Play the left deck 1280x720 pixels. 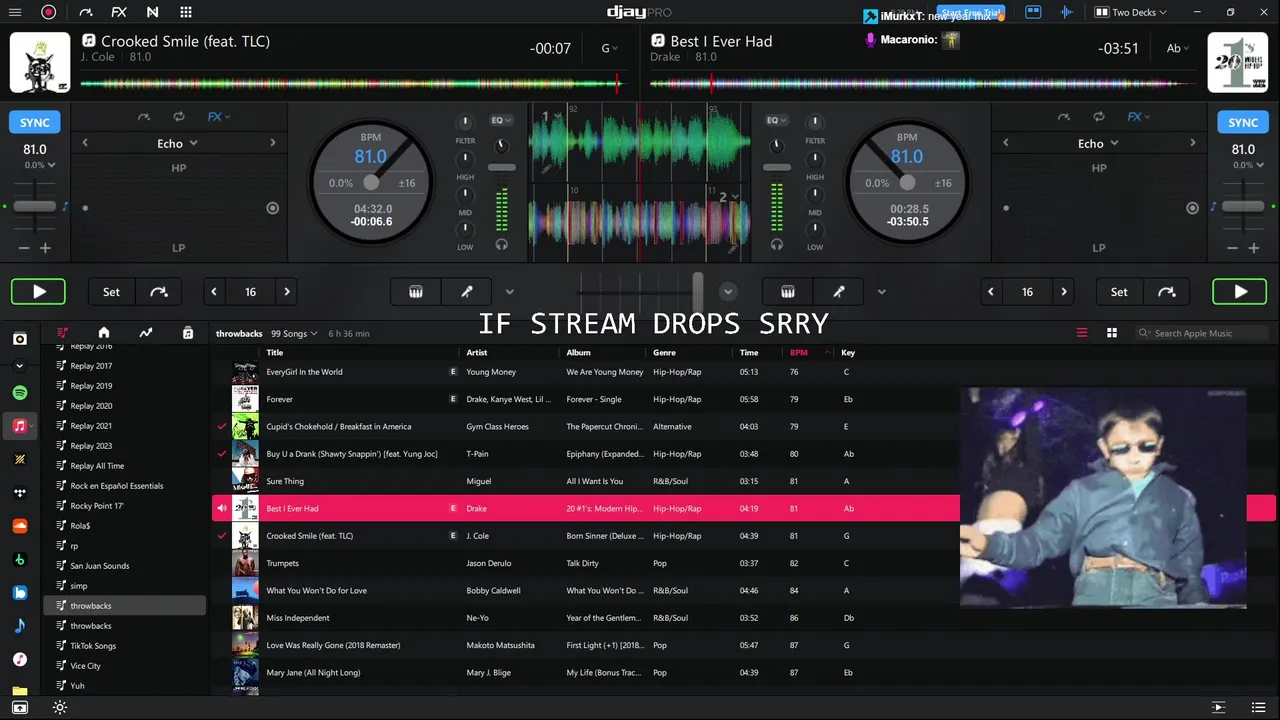pos(39,292)
